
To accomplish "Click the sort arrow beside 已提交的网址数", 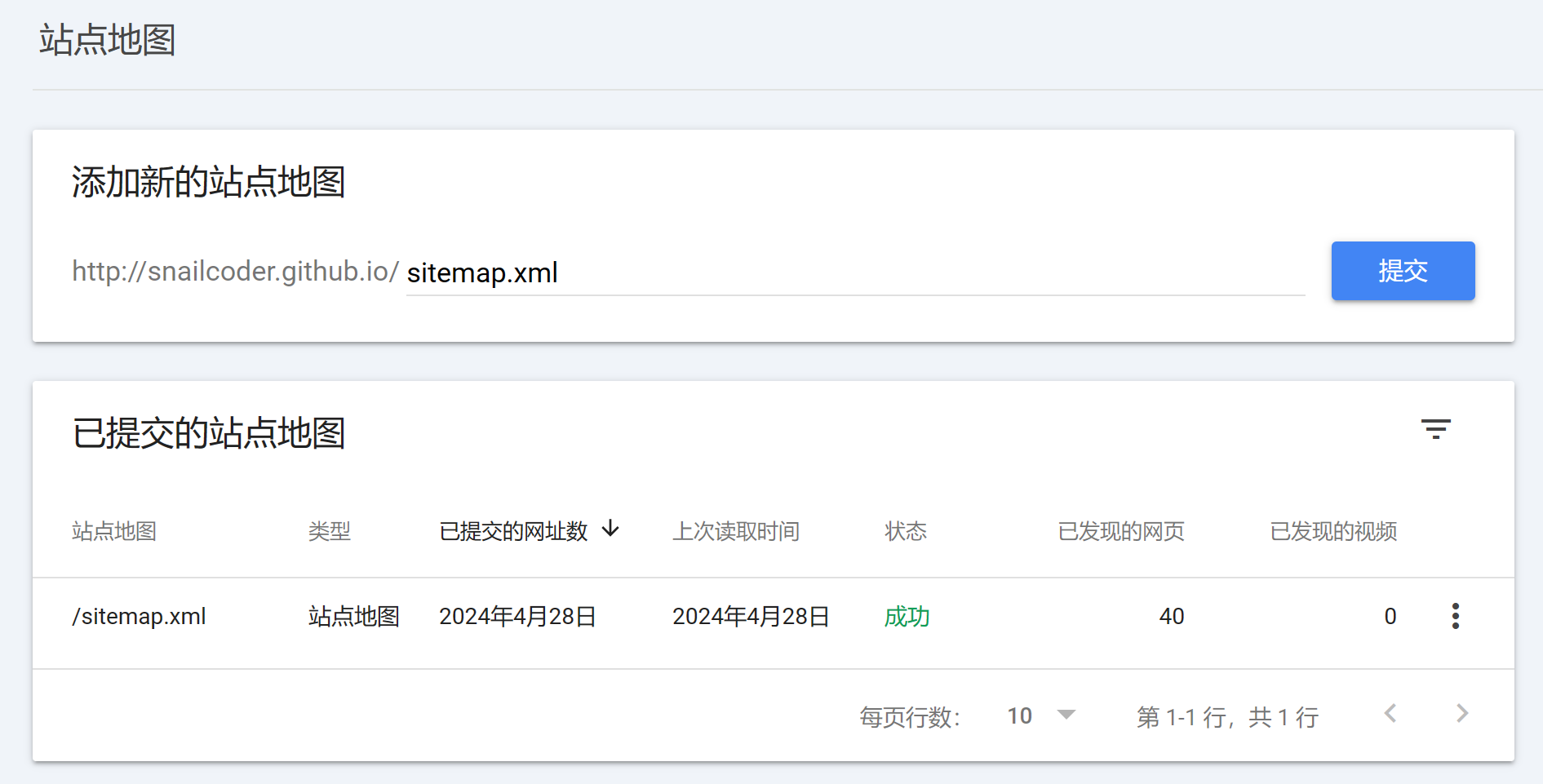I will [x=610, y=529].
